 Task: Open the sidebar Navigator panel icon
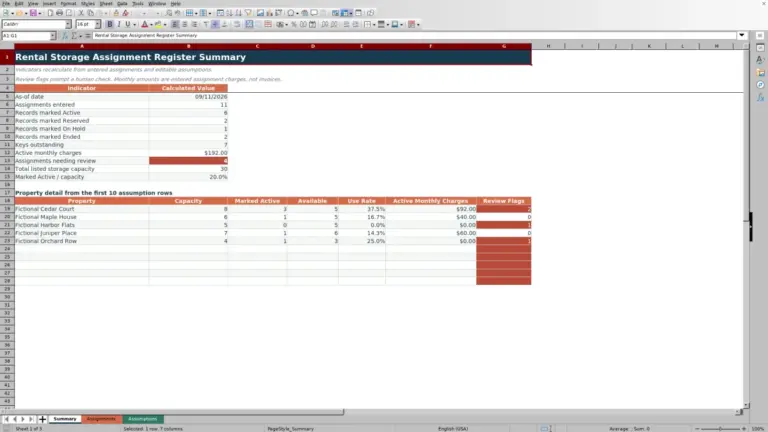(x=760, y=85)
